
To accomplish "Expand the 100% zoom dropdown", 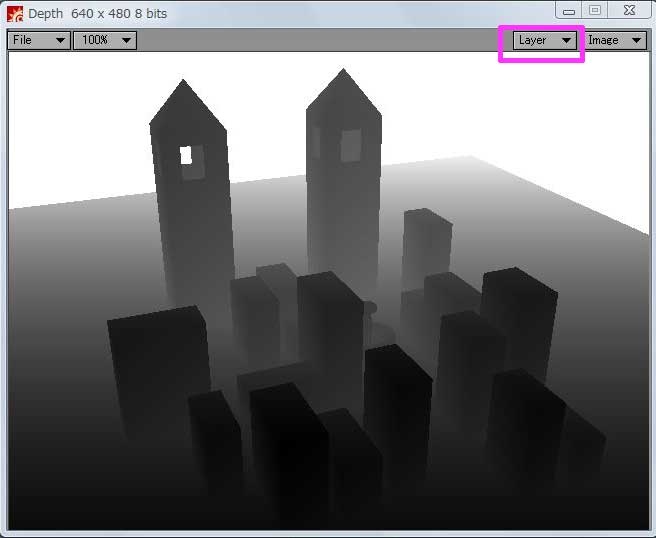I will (104, 40).
